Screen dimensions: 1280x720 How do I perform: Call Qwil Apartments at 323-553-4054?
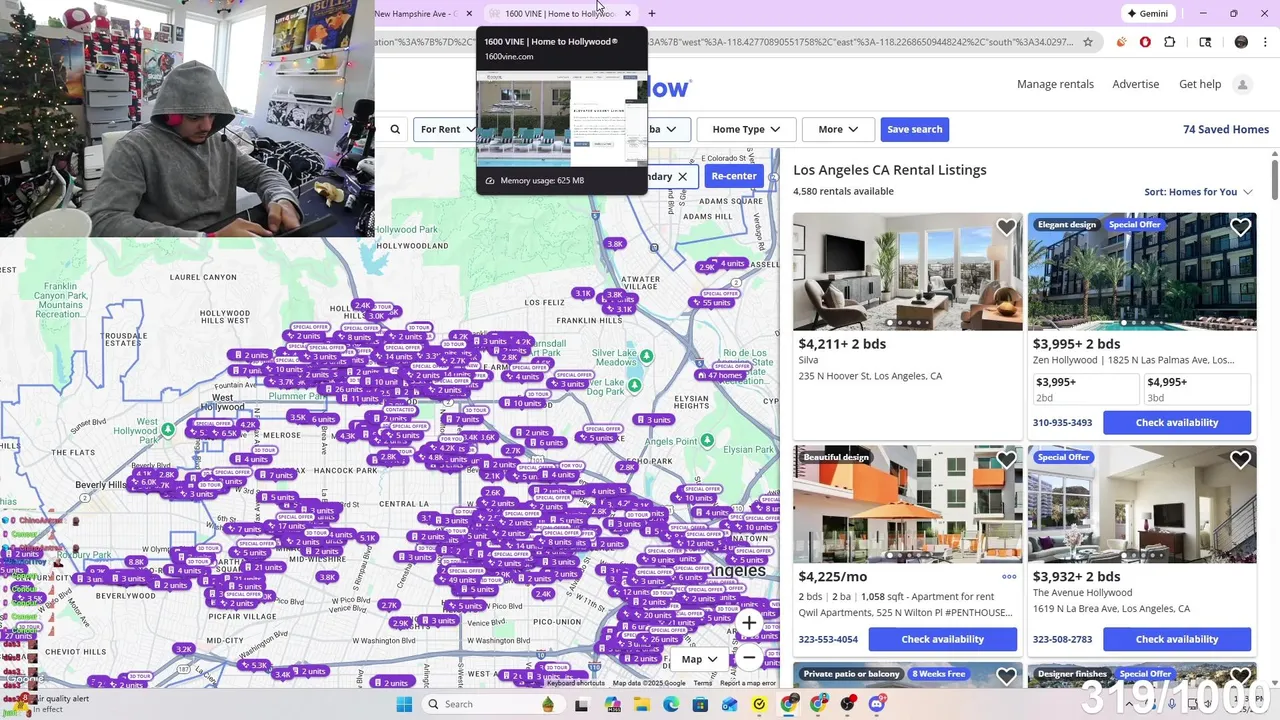tap(828, 639)
